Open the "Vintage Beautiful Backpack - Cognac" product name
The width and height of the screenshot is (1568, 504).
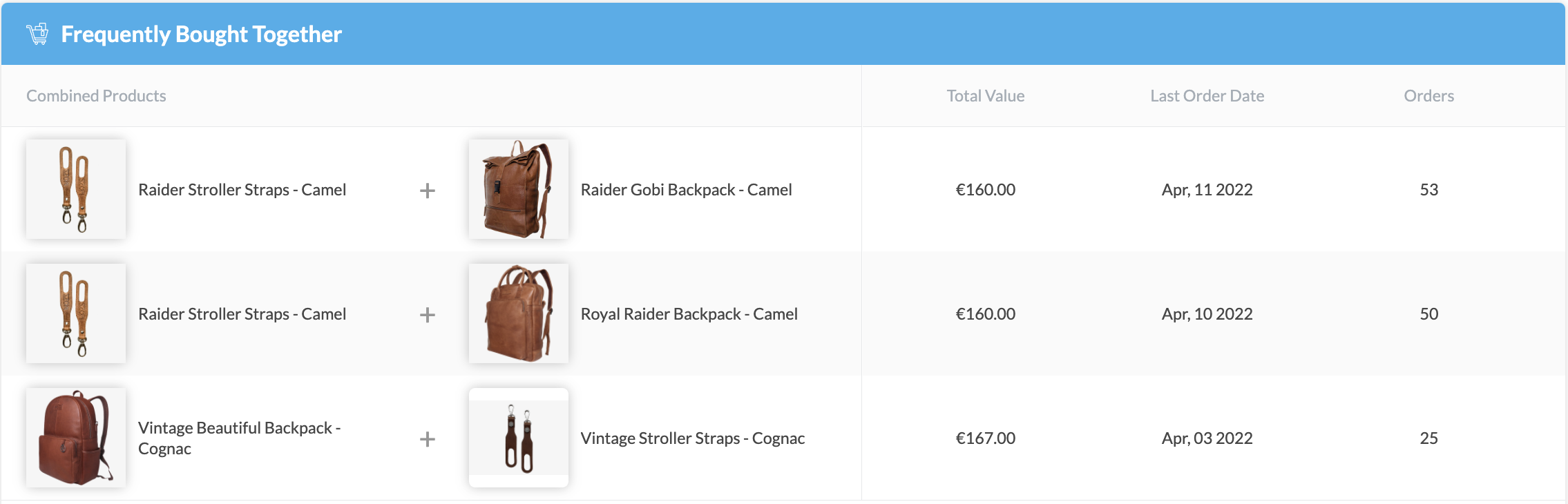tap(239, 438)
